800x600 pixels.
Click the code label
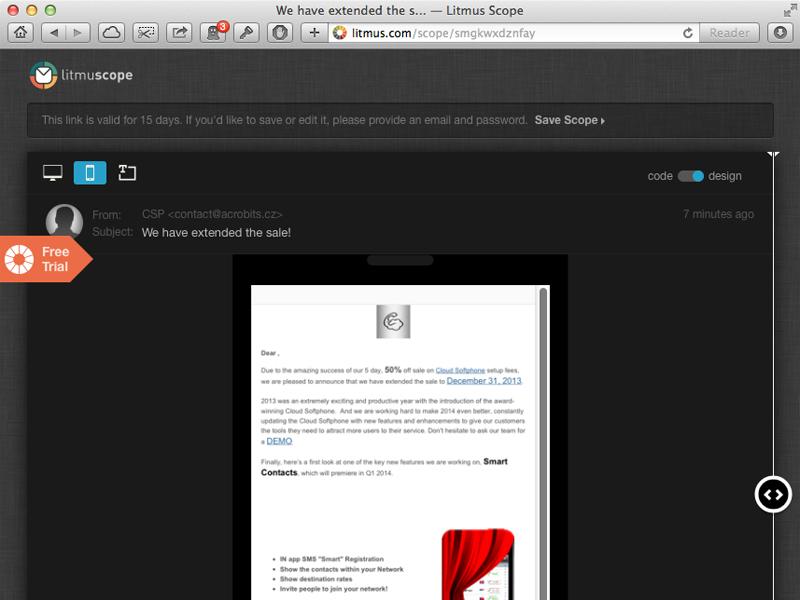tap(660, 176)
